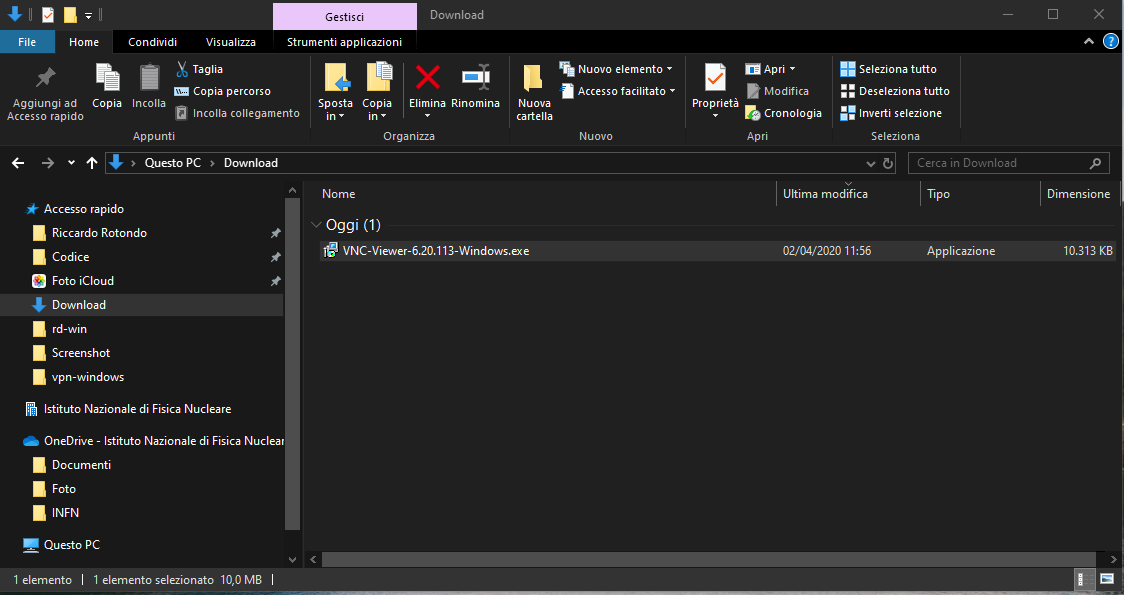Select Istituto Nazionale di Fisica Nucleare node
This screenshot has width=1124, height=595.
click(x=137, y=409)
